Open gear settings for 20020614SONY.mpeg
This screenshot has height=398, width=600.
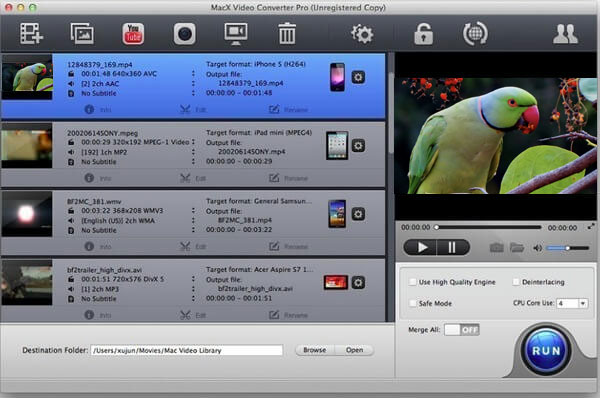click(358, 146)
